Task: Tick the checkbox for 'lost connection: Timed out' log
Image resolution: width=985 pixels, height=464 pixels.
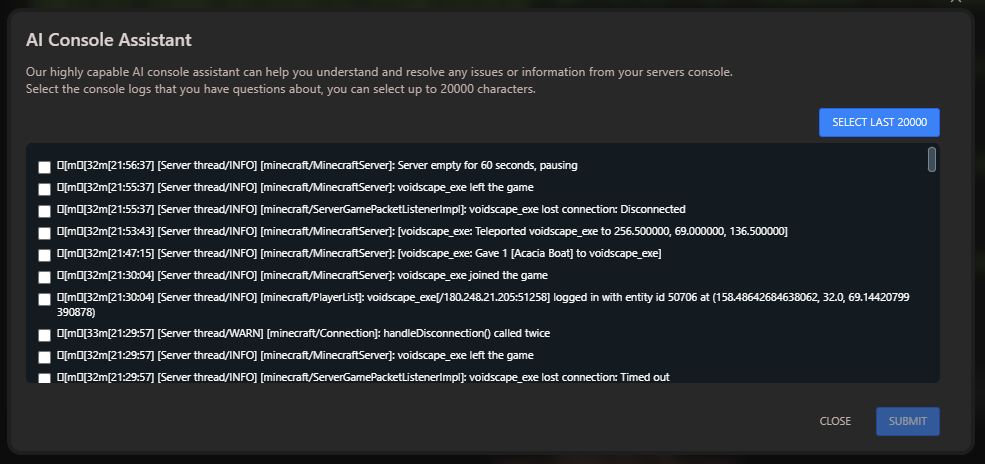Action: (45, 378)
